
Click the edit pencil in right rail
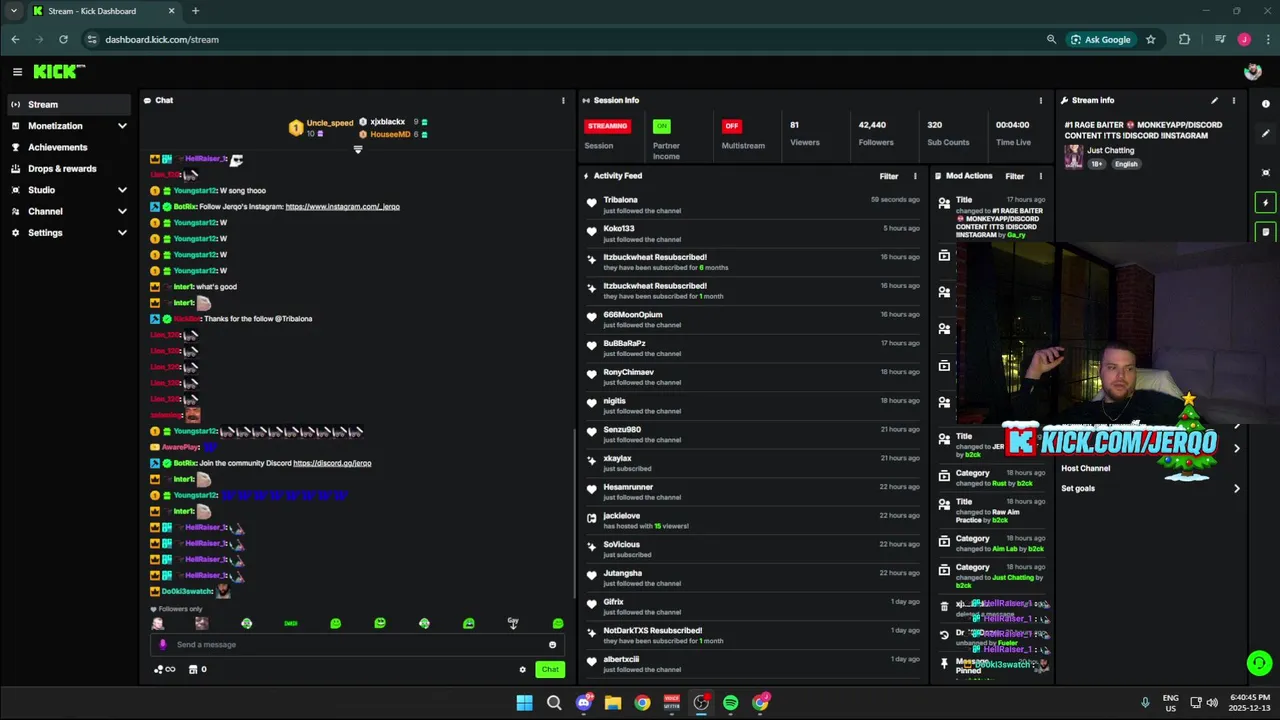coord(1265,134)
